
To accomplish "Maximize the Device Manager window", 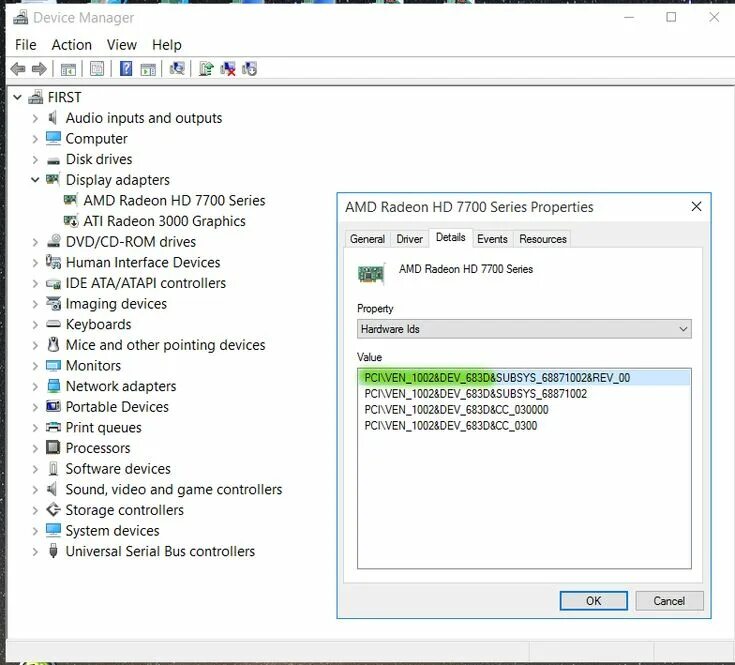I will click(671, 17).
